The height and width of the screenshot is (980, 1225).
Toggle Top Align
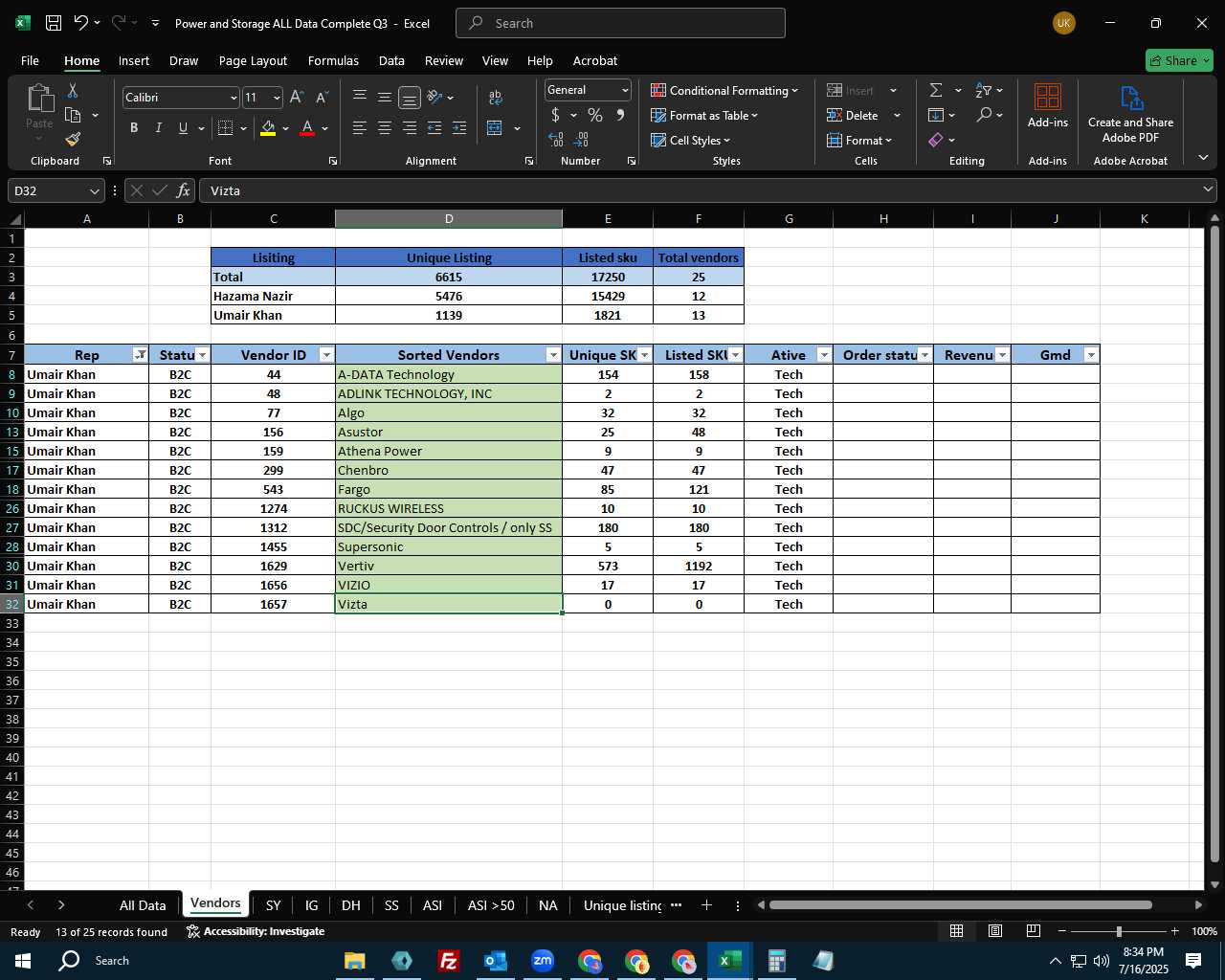click(360, 97)
